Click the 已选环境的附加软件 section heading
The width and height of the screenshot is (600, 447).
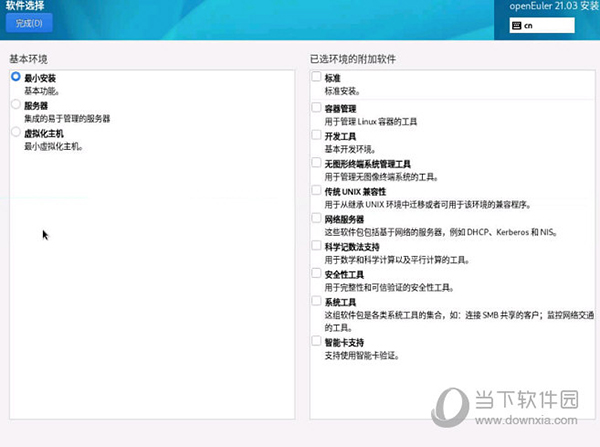pos(353,59)
